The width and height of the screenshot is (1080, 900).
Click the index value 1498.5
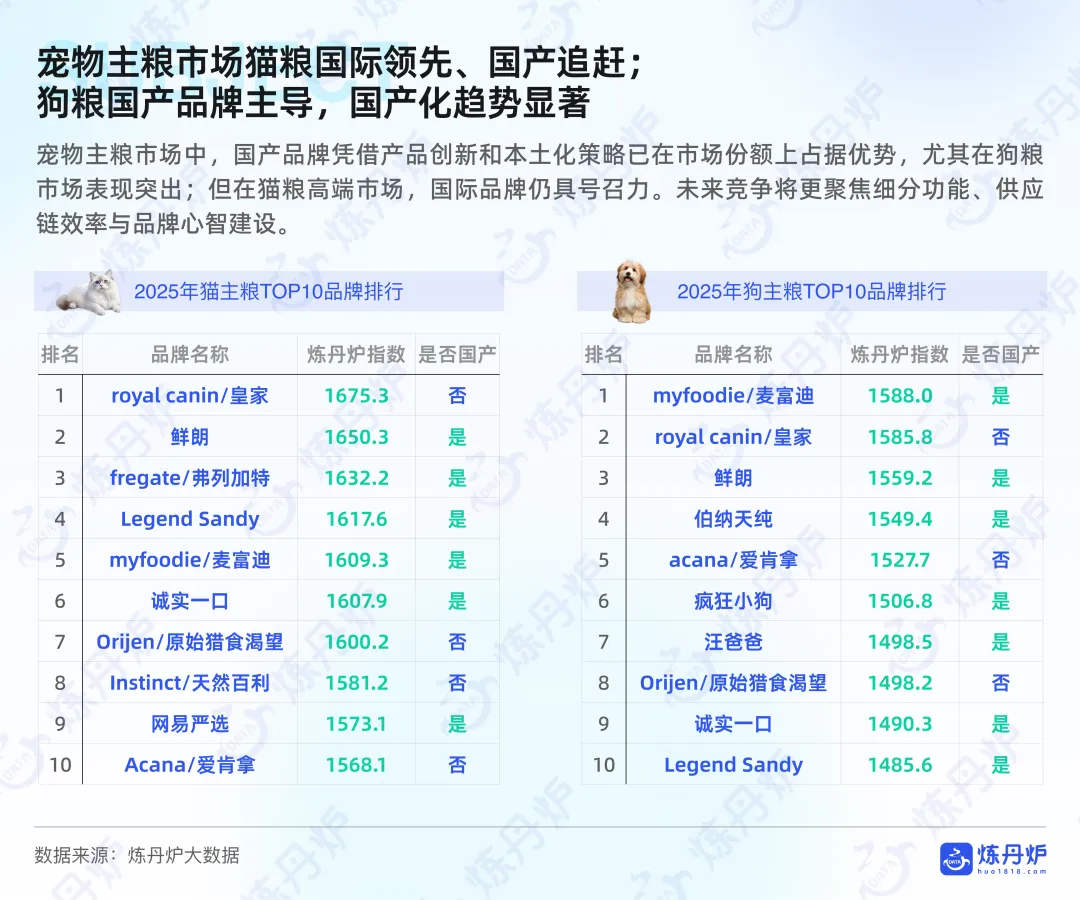(x=900, y=642)
